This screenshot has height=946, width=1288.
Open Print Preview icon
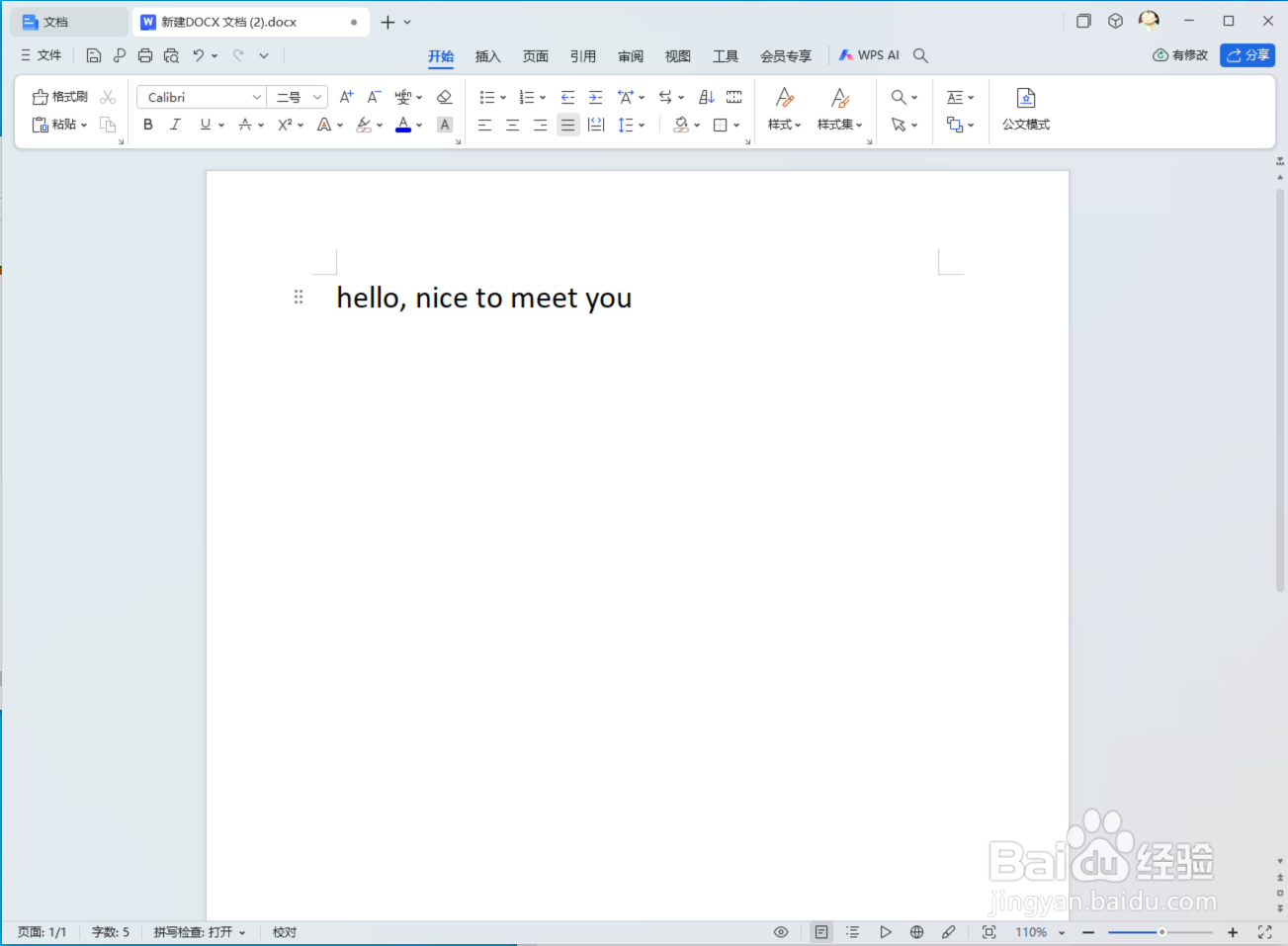click(x=171, y=56)
